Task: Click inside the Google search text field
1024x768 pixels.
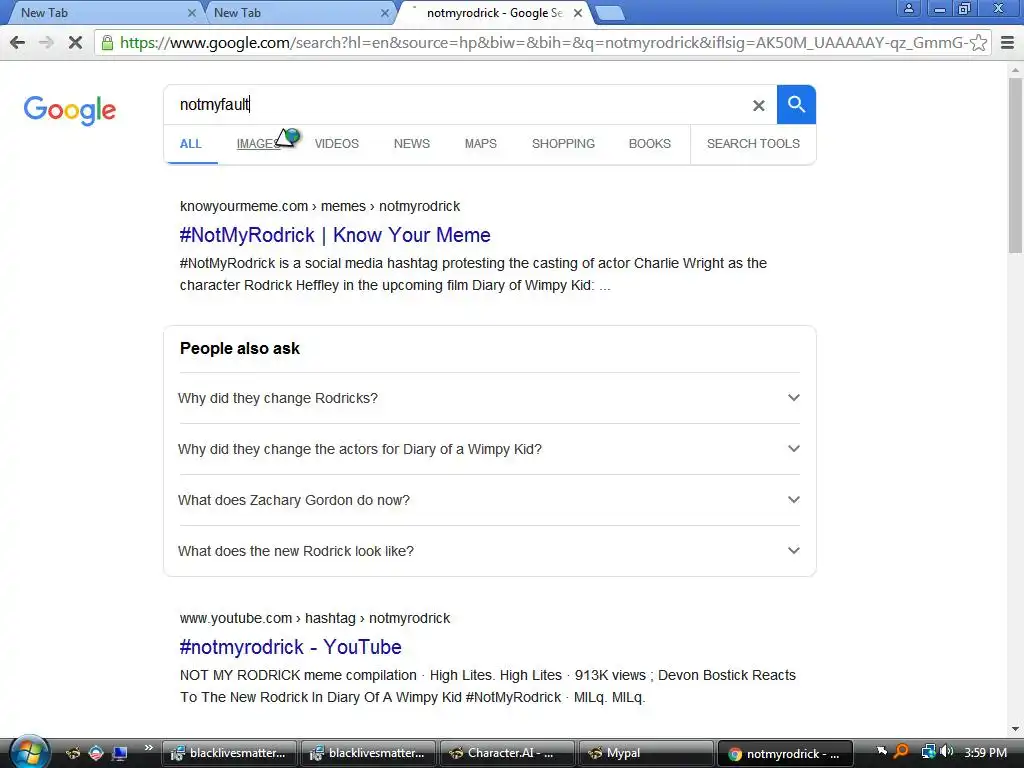Action: 457,104
